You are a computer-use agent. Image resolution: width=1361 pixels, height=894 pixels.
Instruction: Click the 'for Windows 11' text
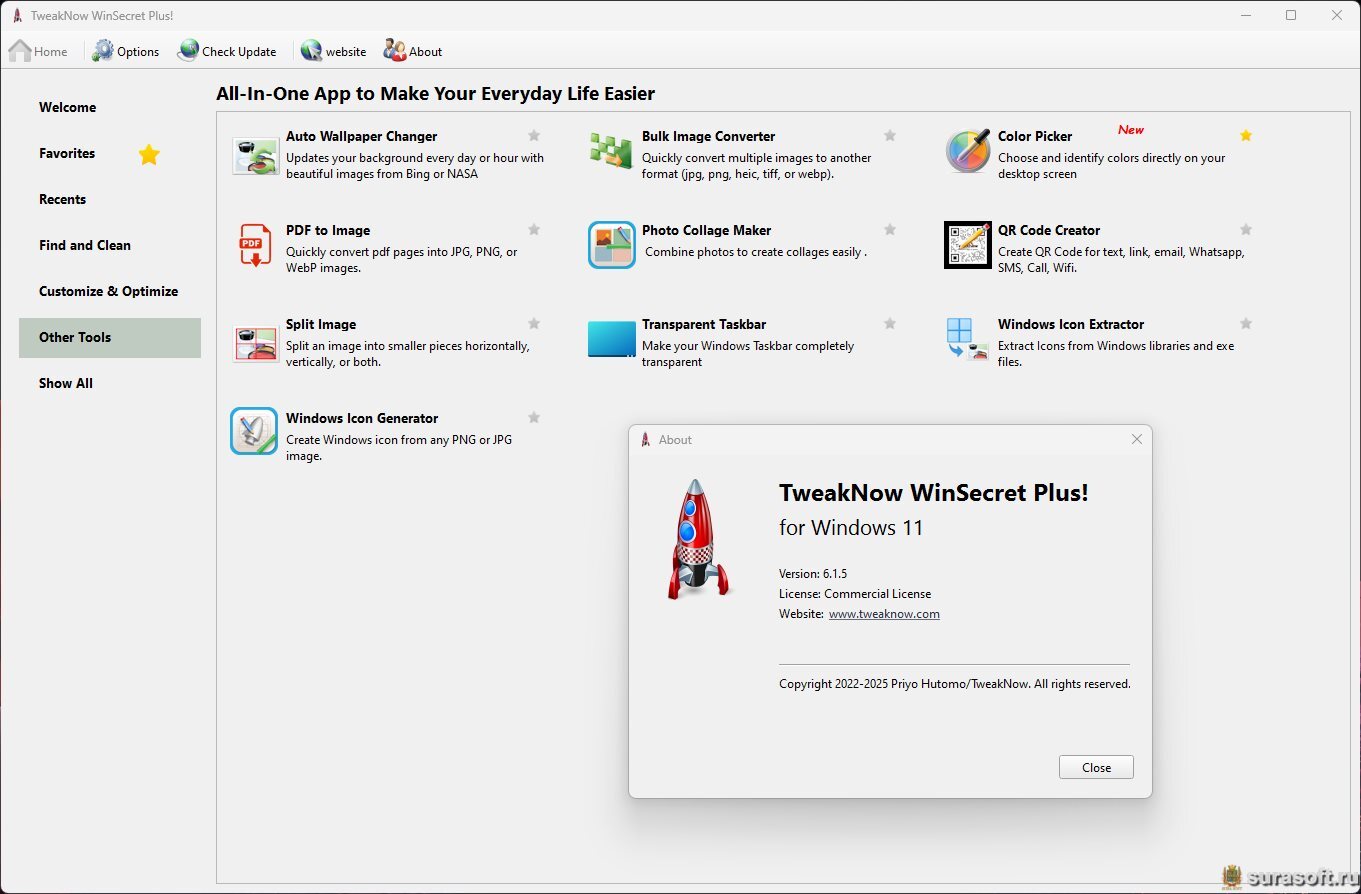[x=851, y=527]
